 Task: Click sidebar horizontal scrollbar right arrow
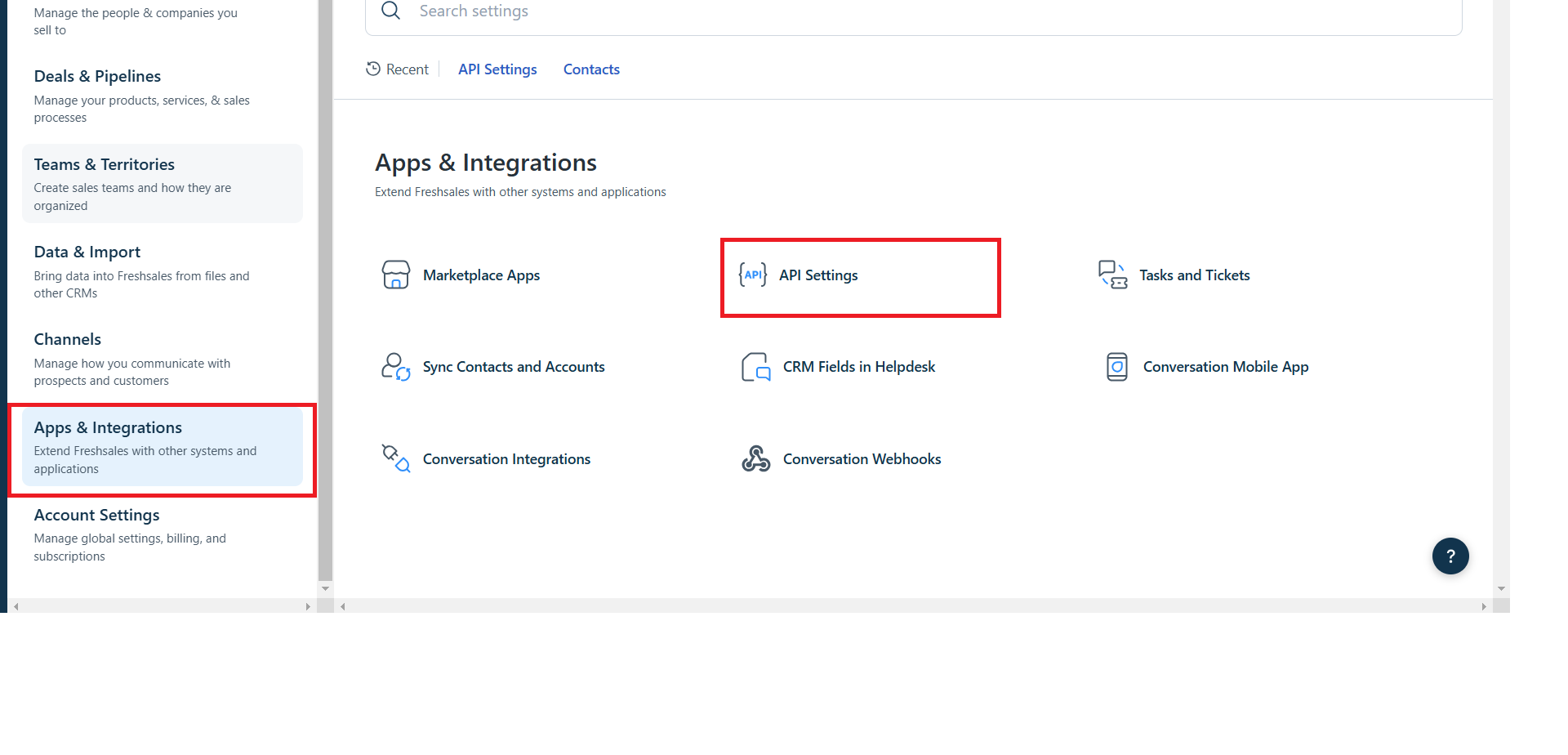point(308,606)
